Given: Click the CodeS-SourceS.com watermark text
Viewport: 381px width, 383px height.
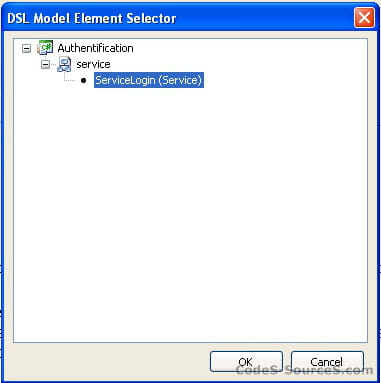Looking at the screenshot, I should [x=304, y=370].
